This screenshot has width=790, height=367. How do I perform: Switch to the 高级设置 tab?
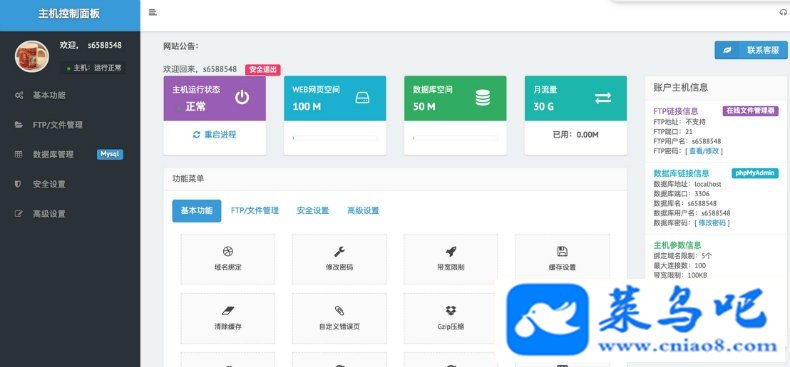click(363, 211)
